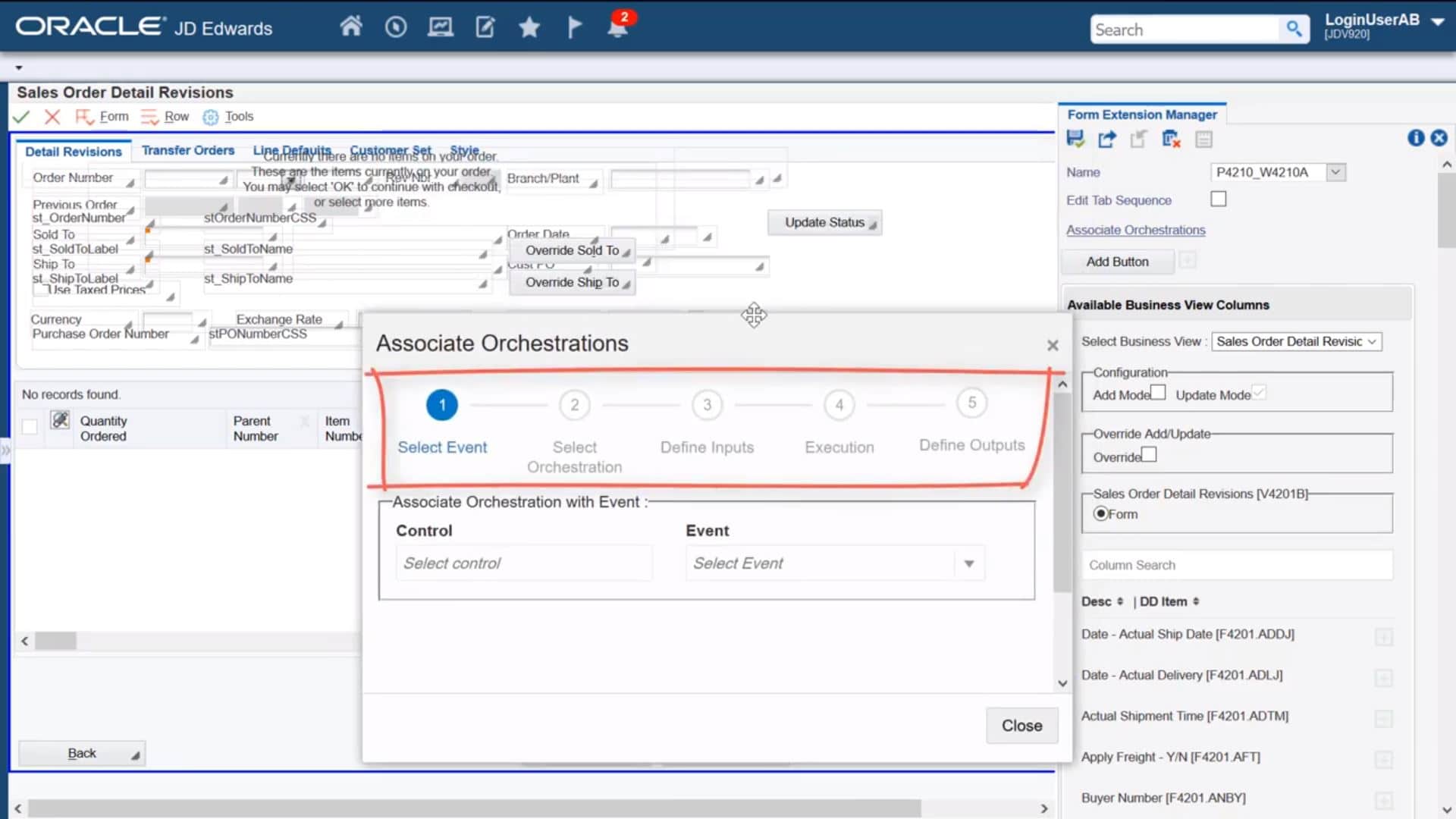1456x819 pixels.
Task: Click the green checkmark to confirm
Action: tap(22, 116)
